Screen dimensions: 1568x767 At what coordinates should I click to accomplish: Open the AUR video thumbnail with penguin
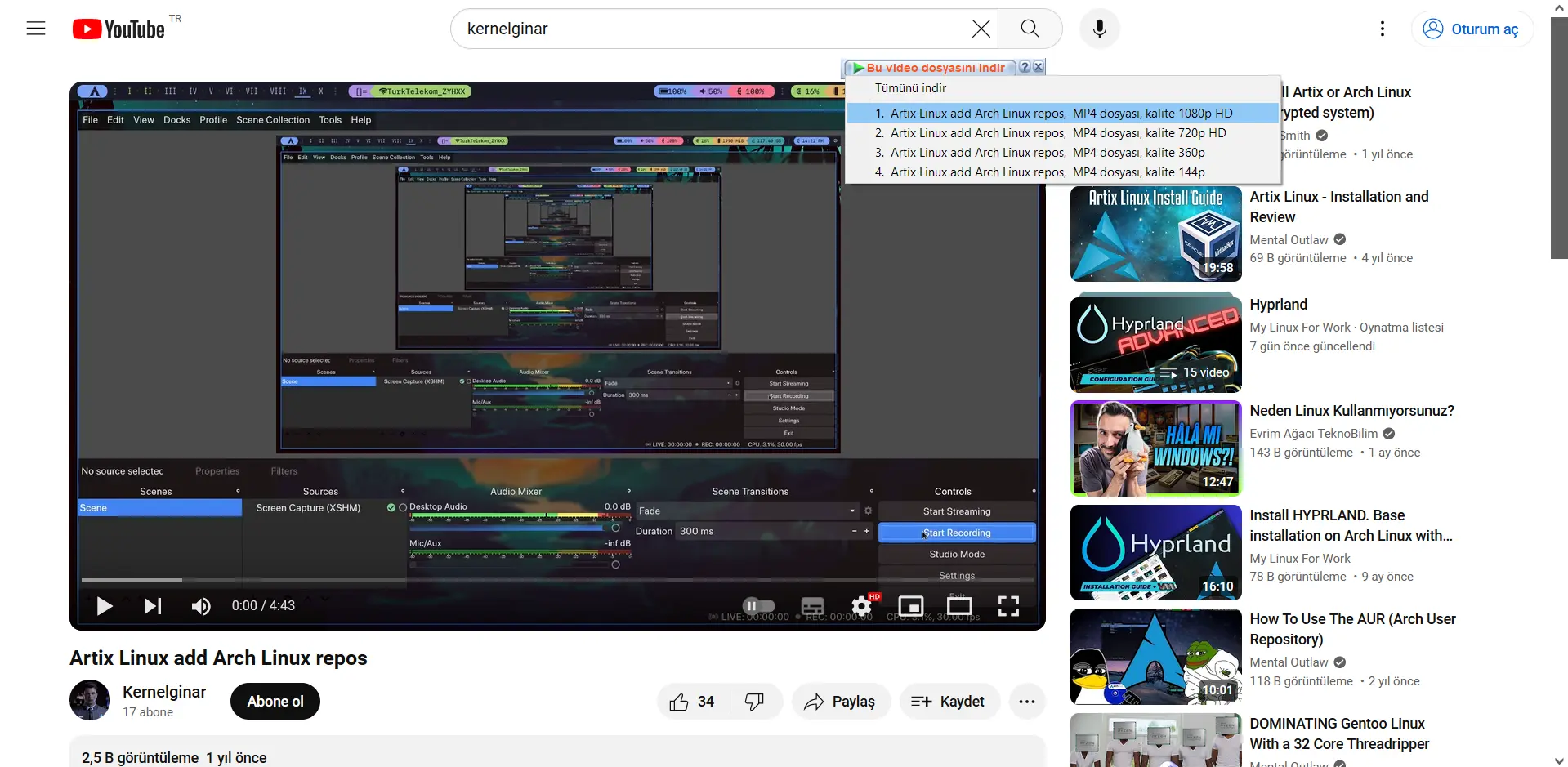(1155, 657)
